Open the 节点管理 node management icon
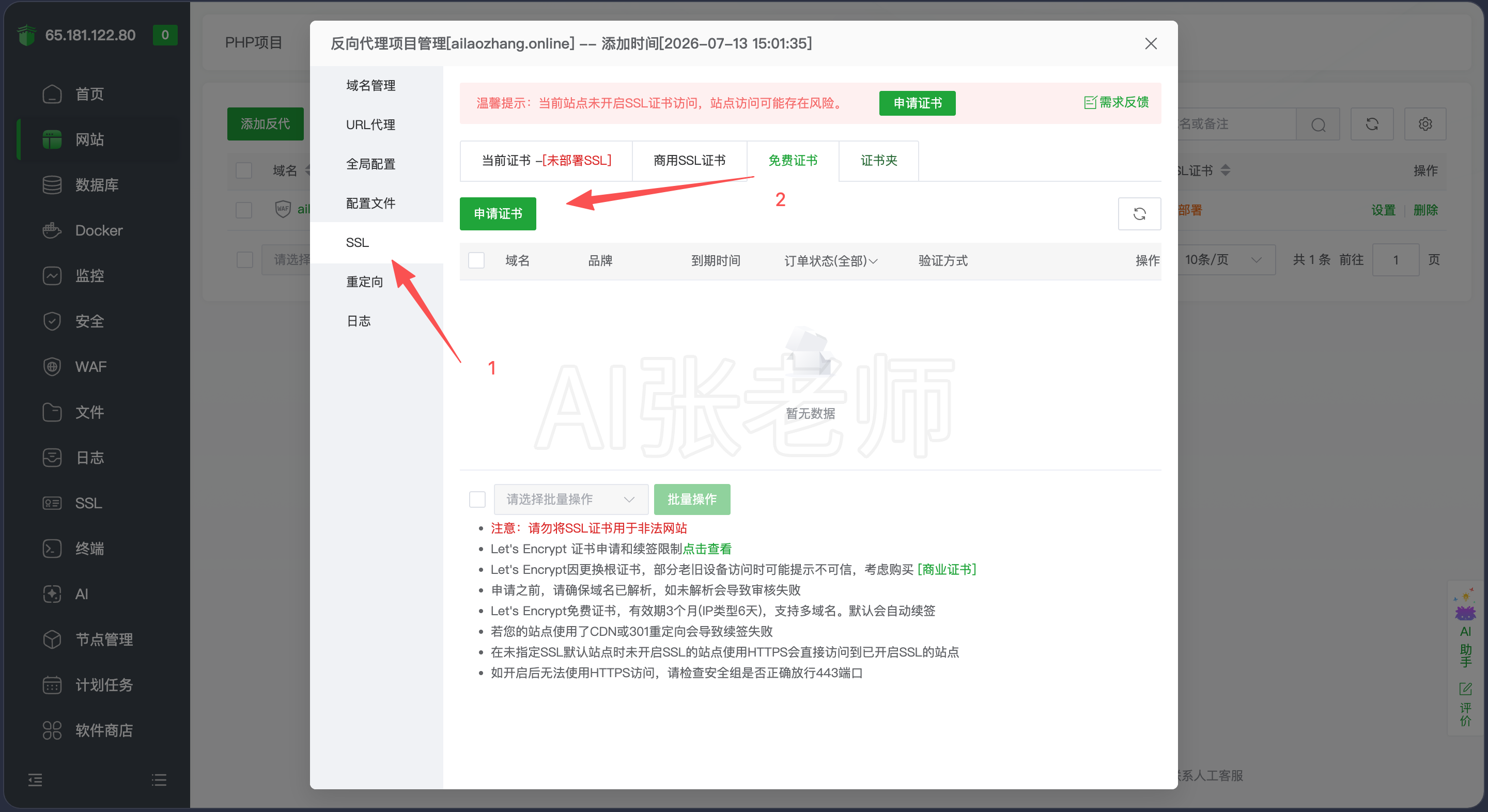 click(52, 639)
